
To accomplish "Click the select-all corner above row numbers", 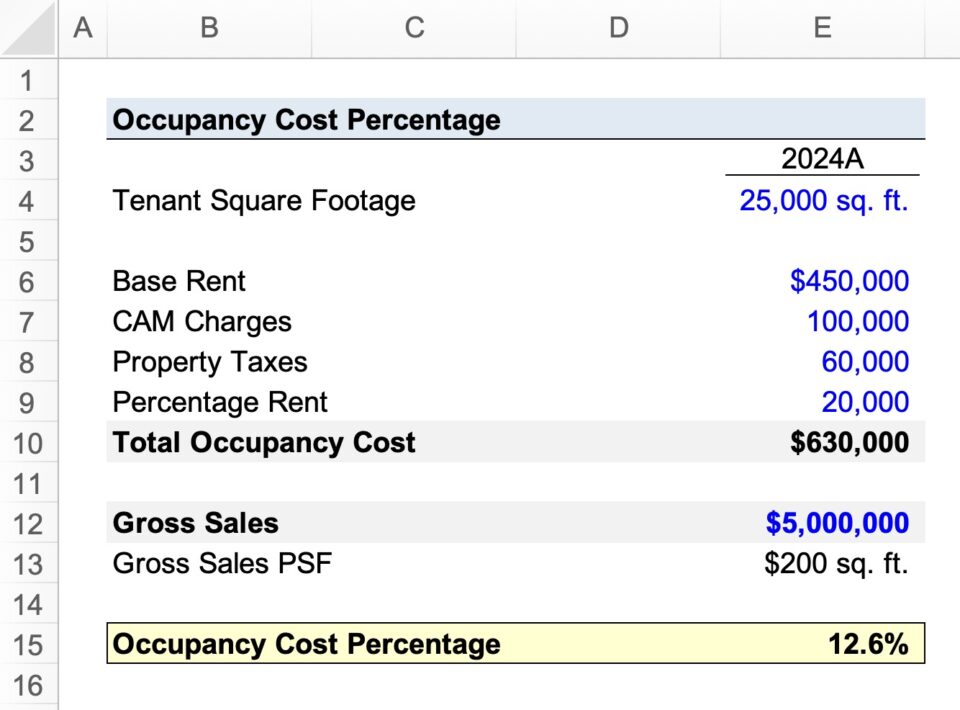I will pyautogui.click(x=27, y=28).
